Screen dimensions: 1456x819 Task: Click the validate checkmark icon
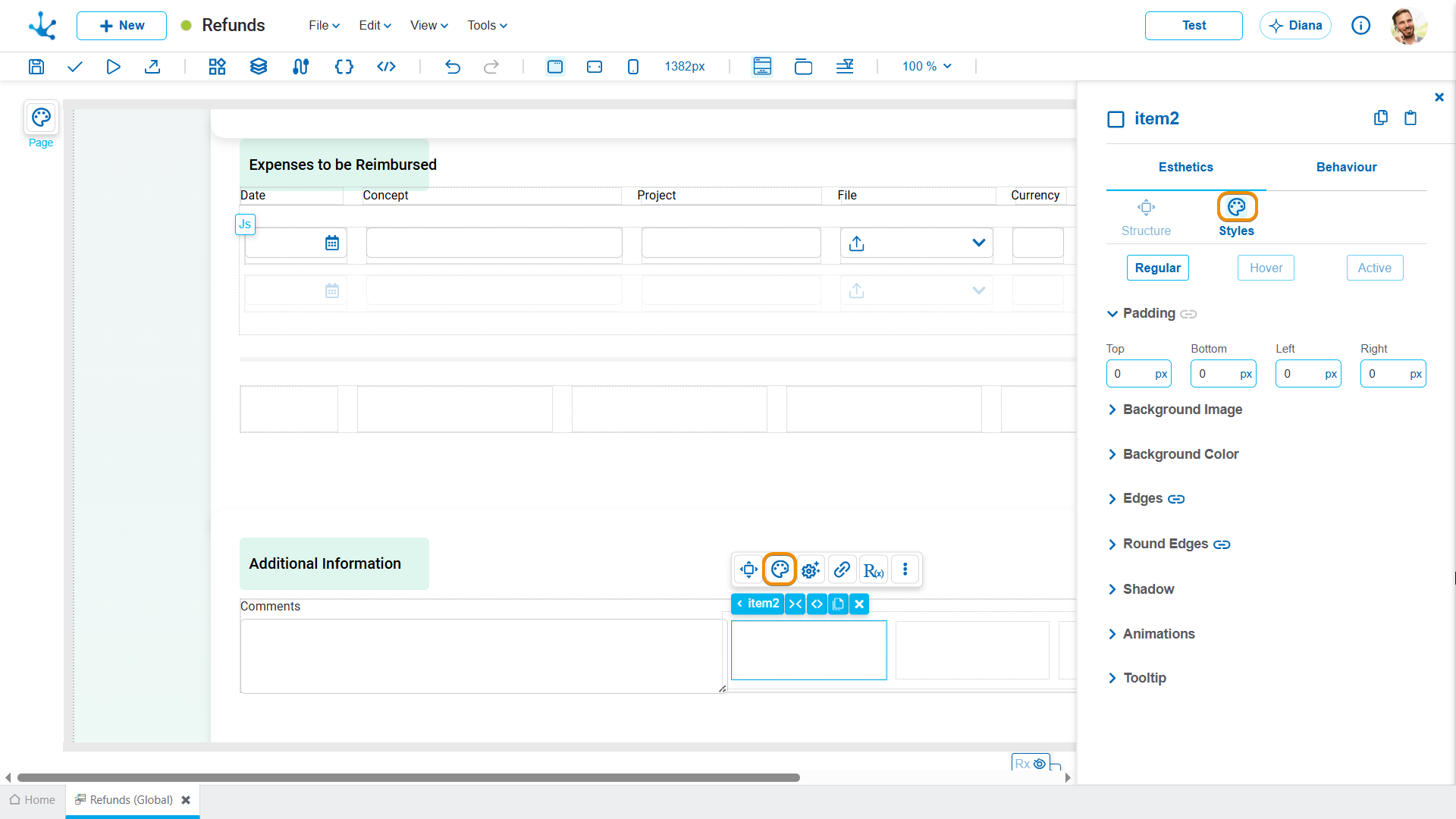click(74, 67)
